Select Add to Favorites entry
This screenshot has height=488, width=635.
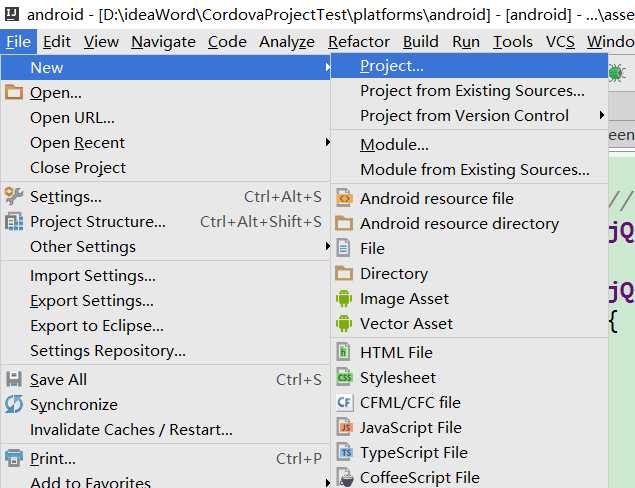[165, 481]
